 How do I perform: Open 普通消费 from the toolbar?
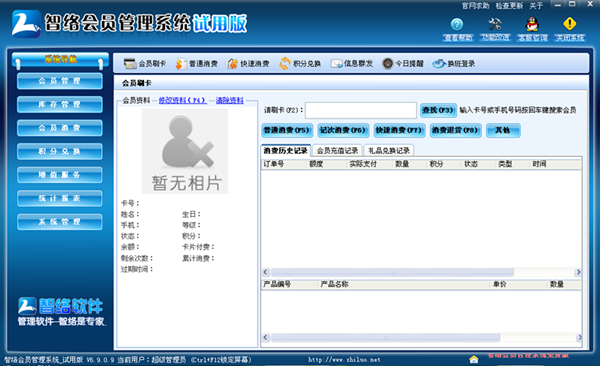click(196, 64)
